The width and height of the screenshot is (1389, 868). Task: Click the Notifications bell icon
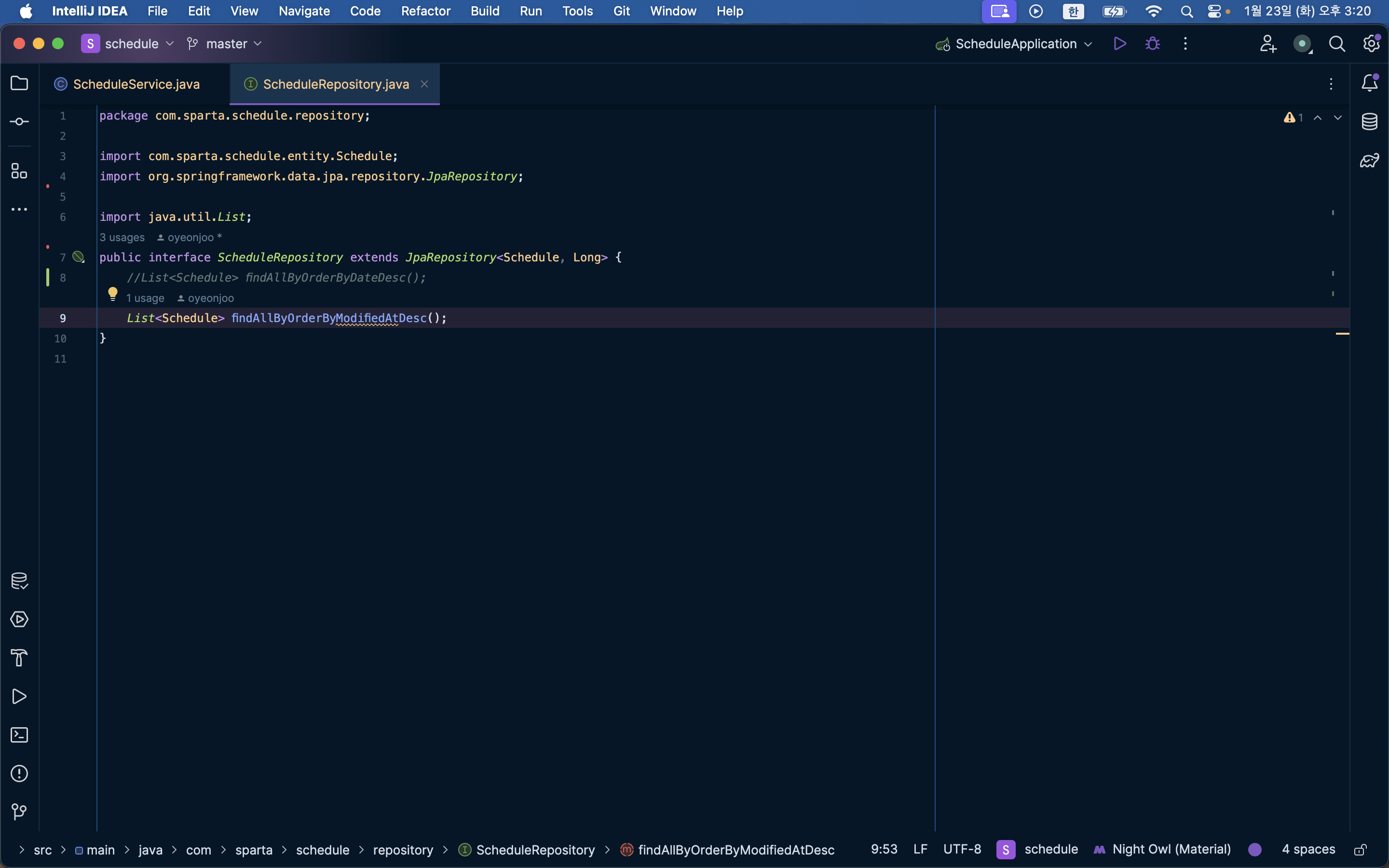pos(1370,83)
